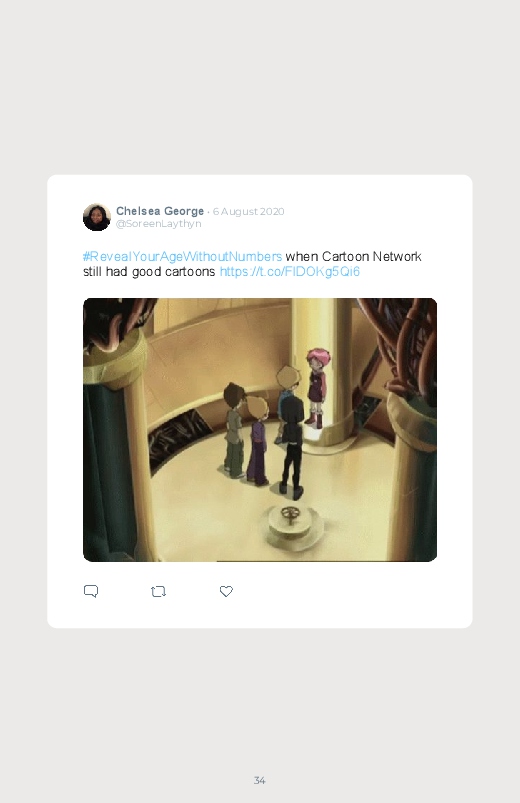Select the blond character in purple outfit

pyautogui.click(x=257, y=440)
